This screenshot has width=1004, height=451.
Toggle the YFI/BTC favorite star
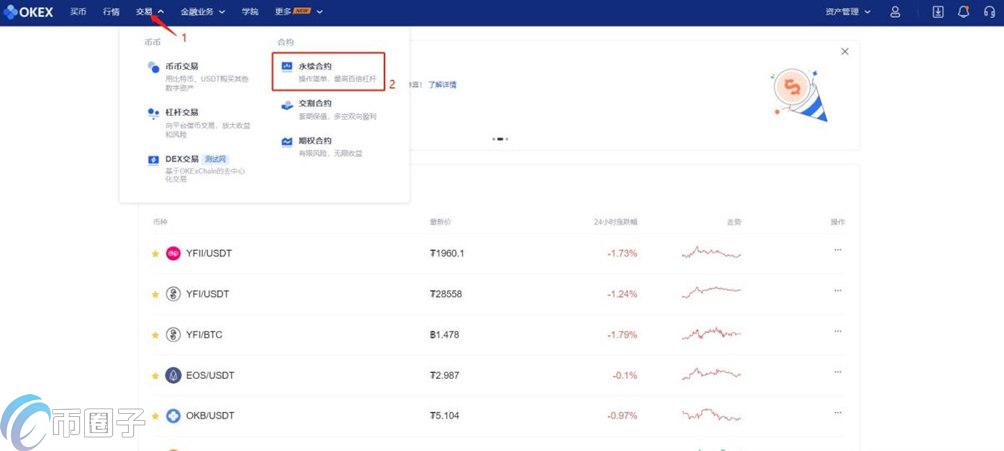155,335
